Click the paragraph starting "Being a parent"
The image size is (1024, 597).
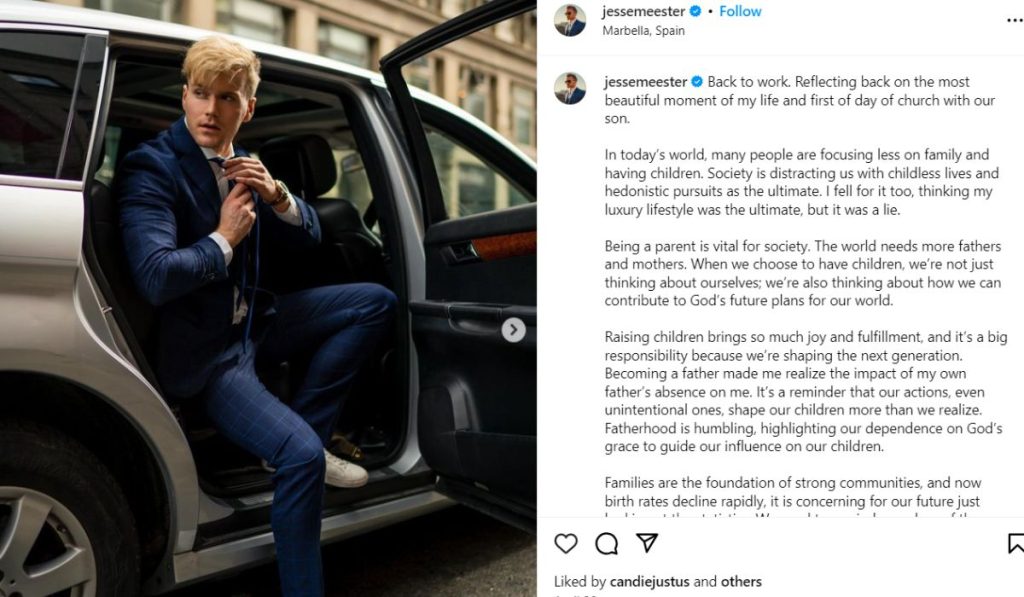pyautogui.click(x=802, y=273)
